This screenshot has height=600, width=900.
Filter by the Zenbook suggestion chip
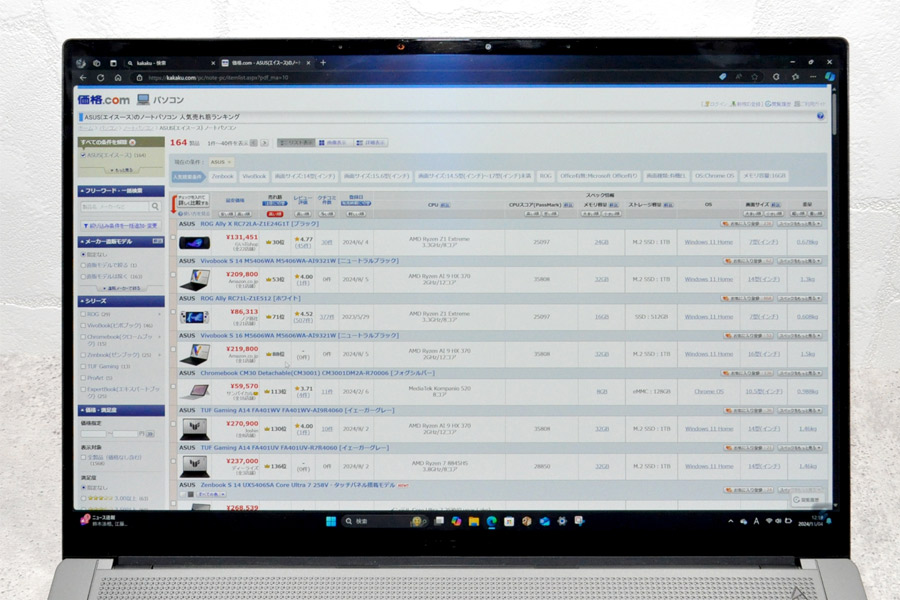(x=222, y=176)
